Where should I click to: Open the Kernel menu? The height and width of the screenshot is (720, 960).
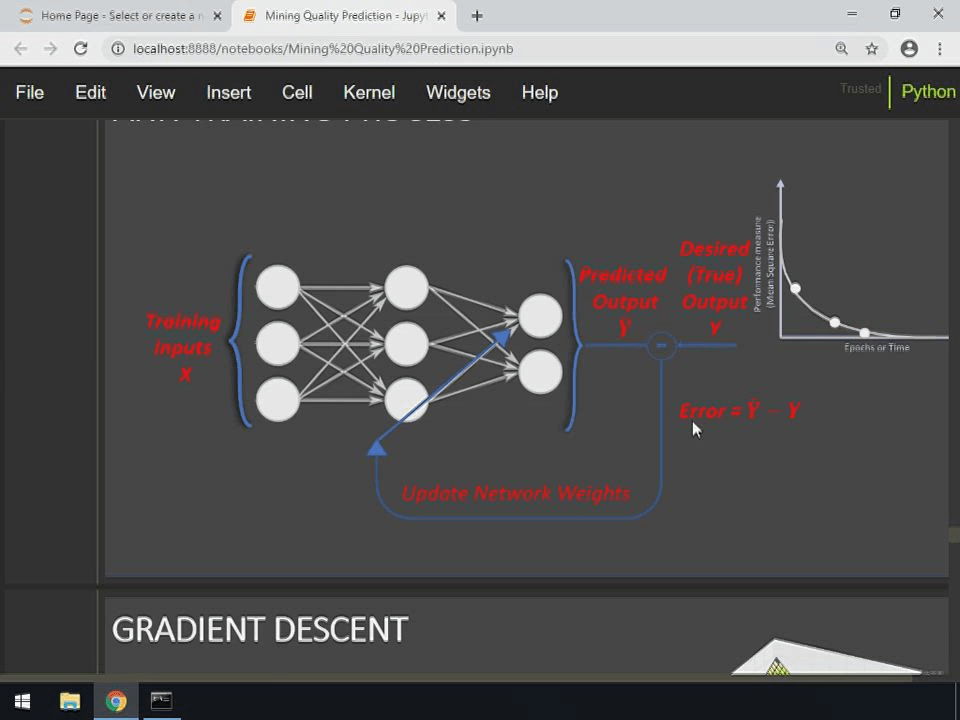pos(369,92)
